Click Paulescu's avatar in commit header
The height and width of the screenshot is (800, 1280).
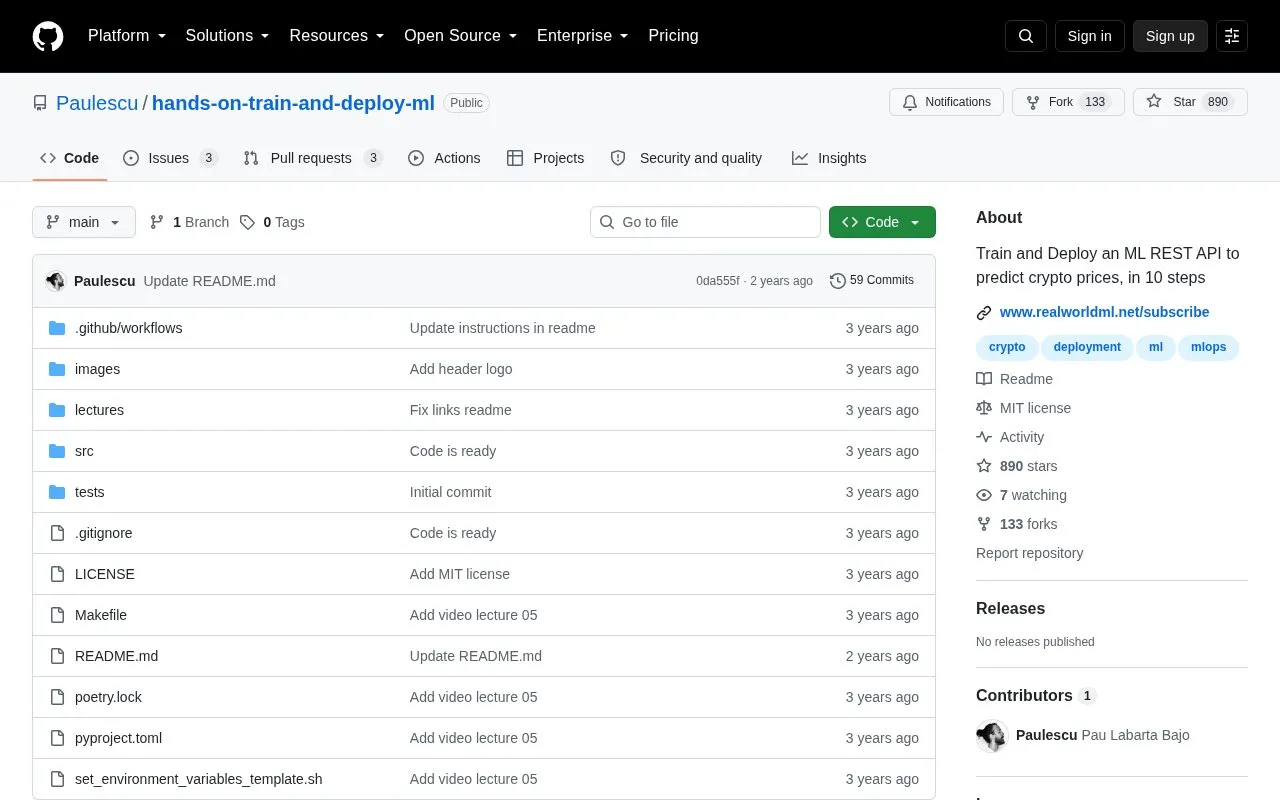point(56,281)
